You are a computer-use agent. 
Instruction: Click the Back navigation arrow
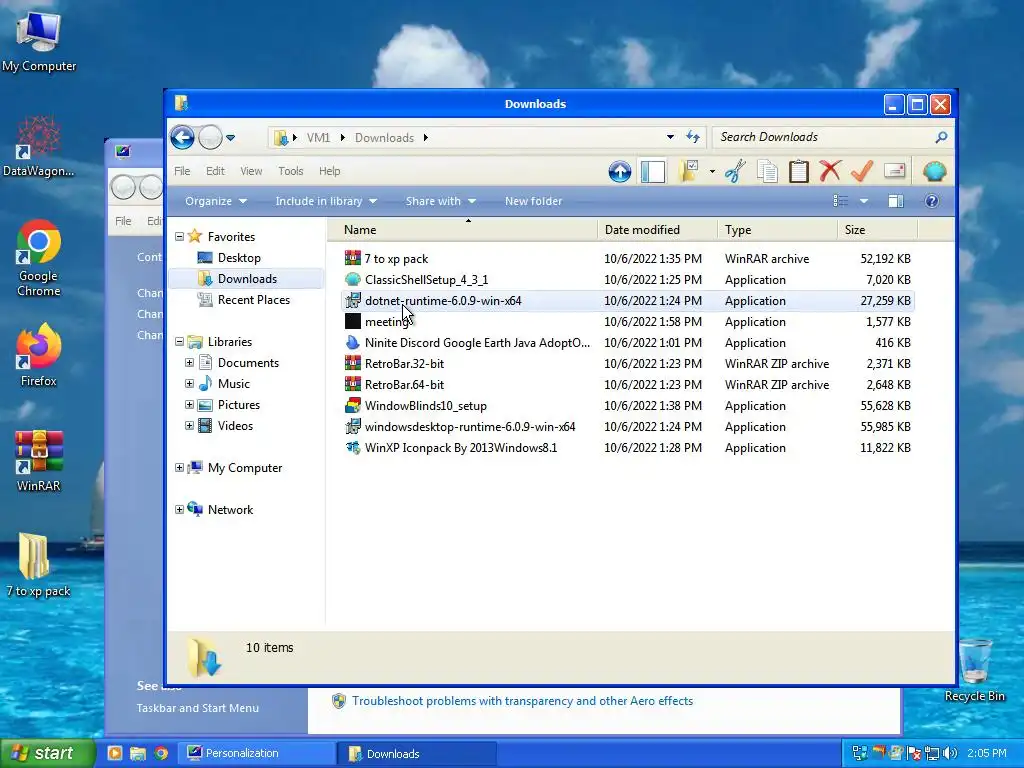[182, 138]
